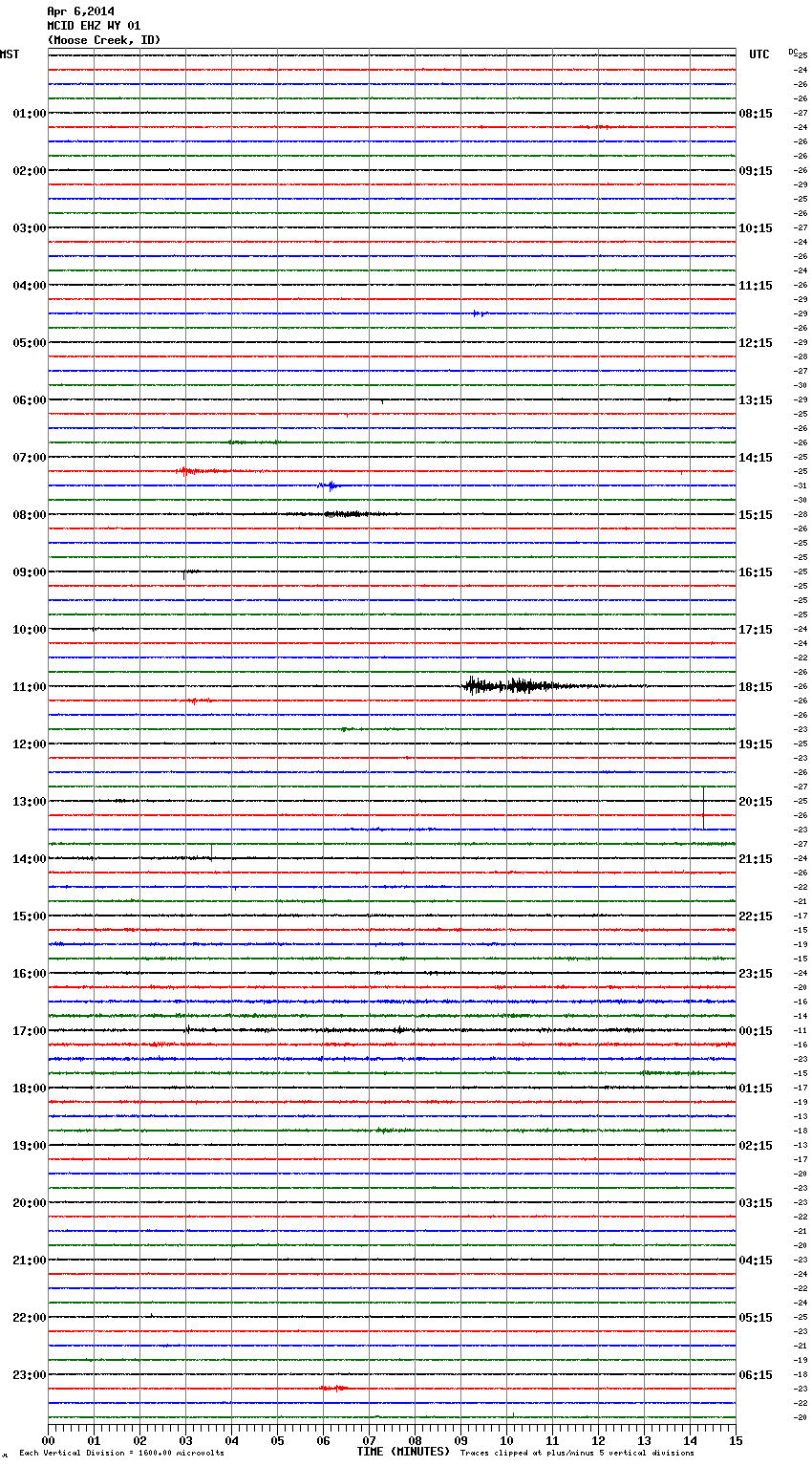Image resolution: width=812 pixels, height=1466 pixels.
Task: Select the 21:00 MST time label
Action: point(30,1261)
